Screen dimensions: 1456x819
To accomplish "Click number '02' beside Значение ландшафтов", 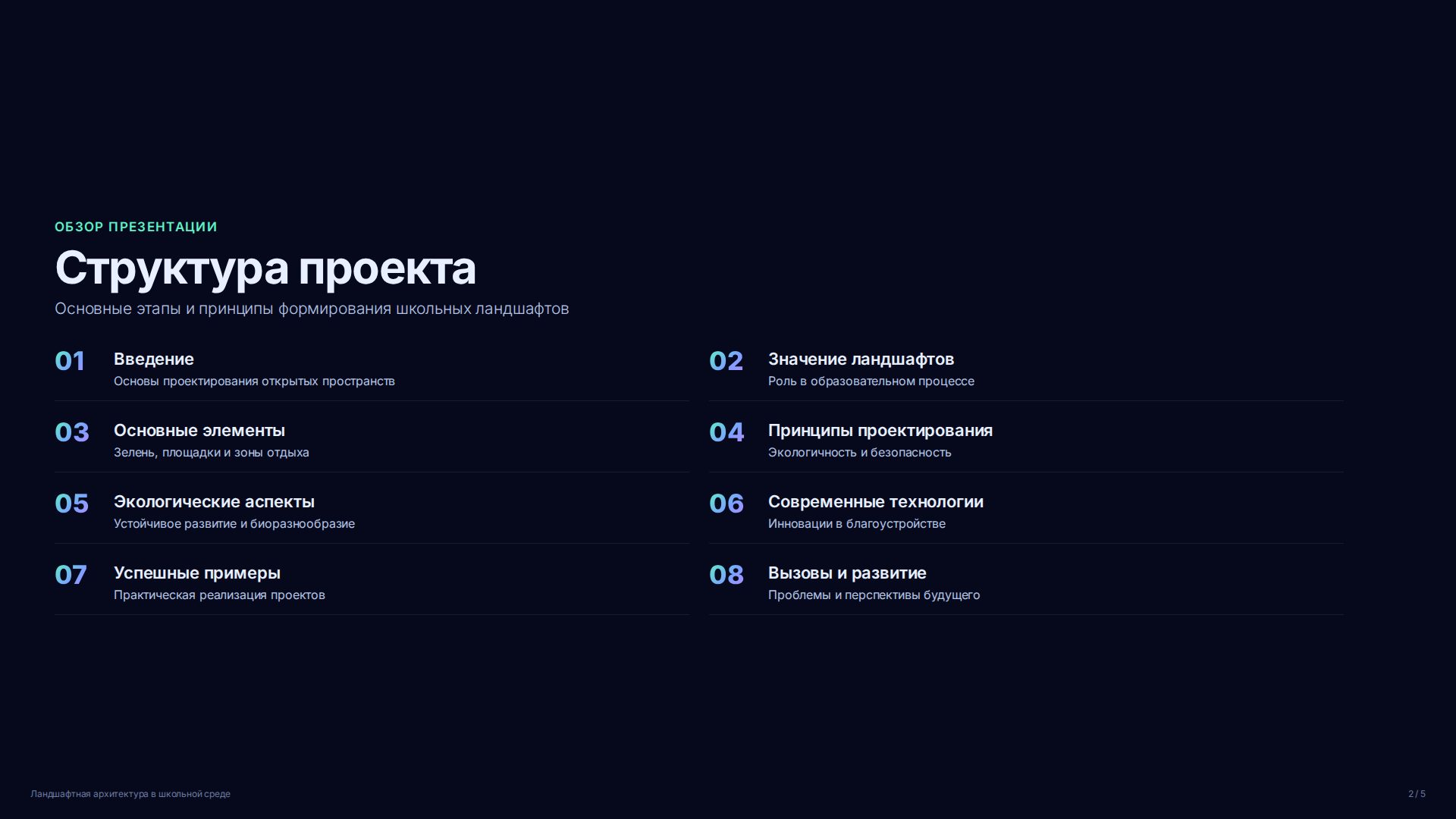I will tap(726, 361).
